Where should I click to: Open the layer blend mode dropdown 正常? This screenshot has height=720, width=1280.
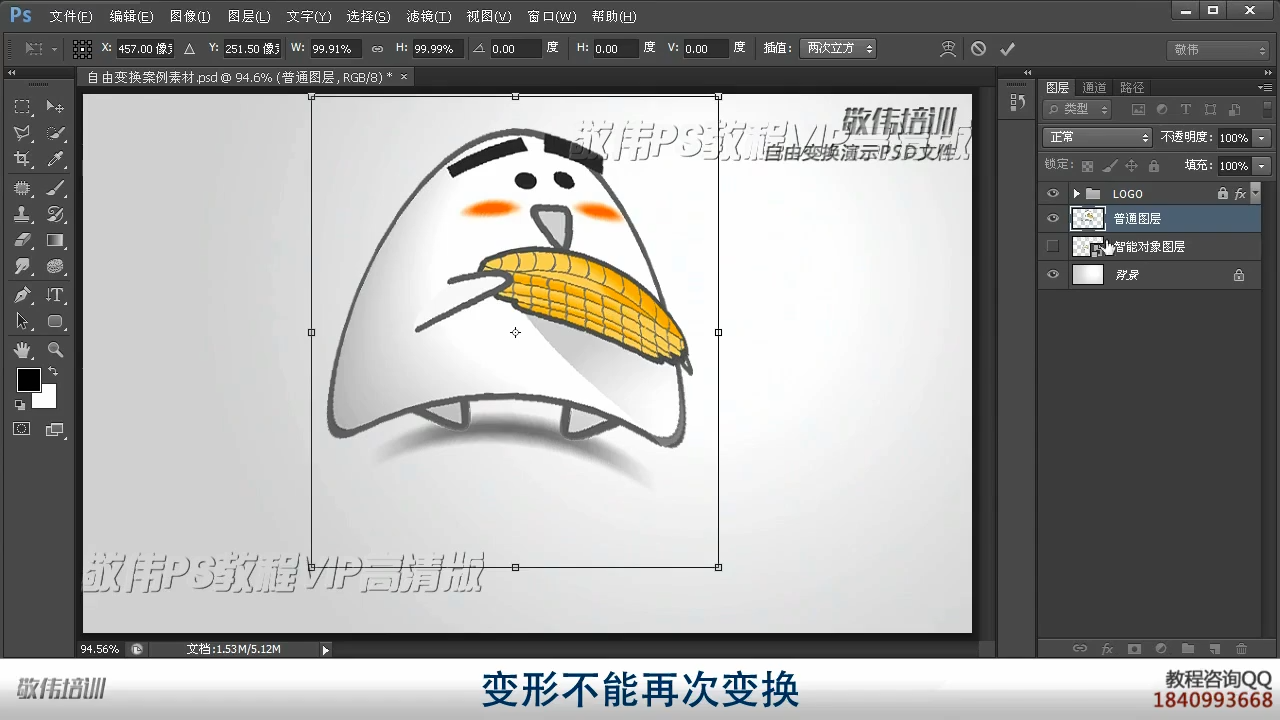1097,137
